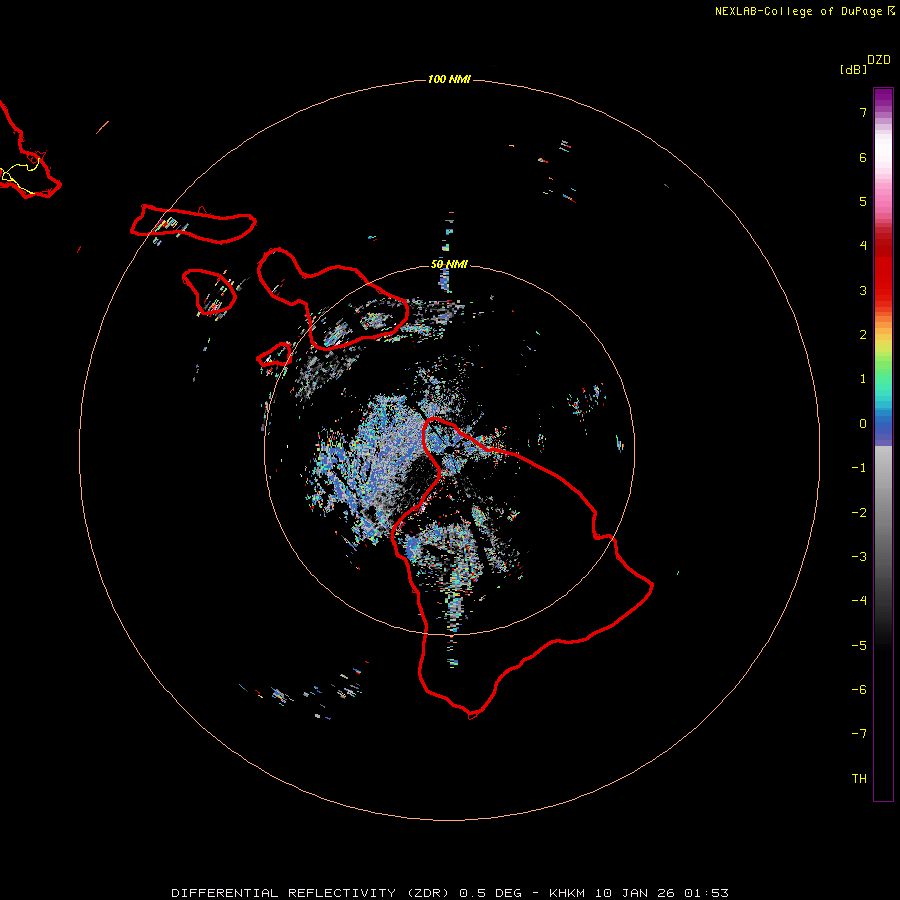Viewport: 900px width, 900px height.
Task: Click the 0.5 DEG elevation angle text
Action: click(x=491, y=893)
